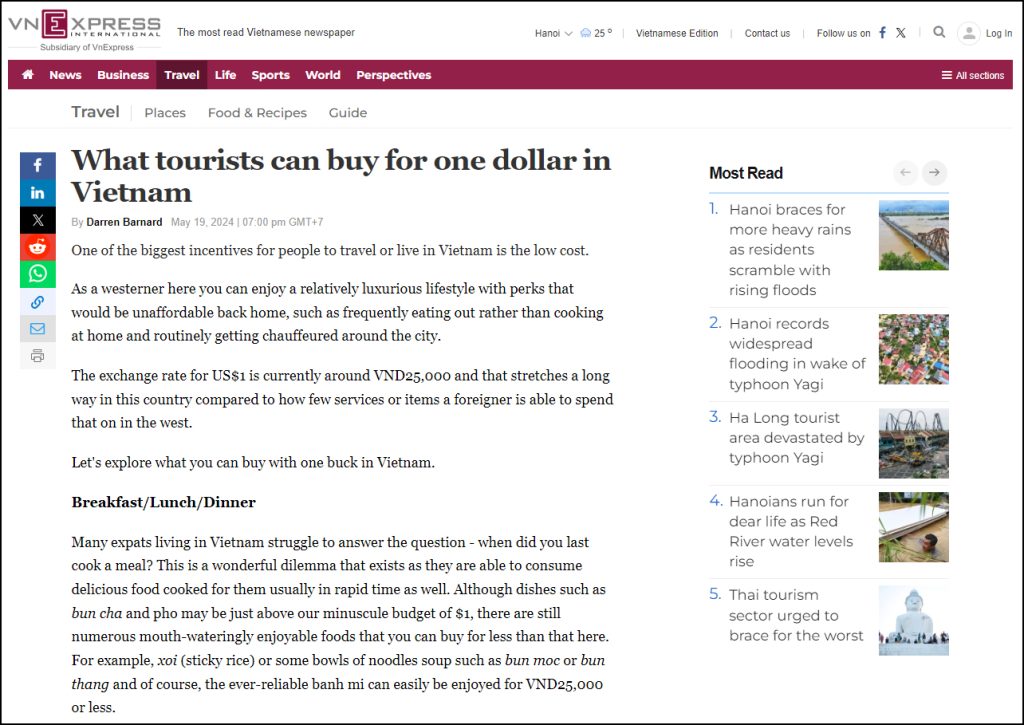Email this article using envelope icon
Image resolution: width=1024 pixels, height=725 pixels.
tap(38, 328)
